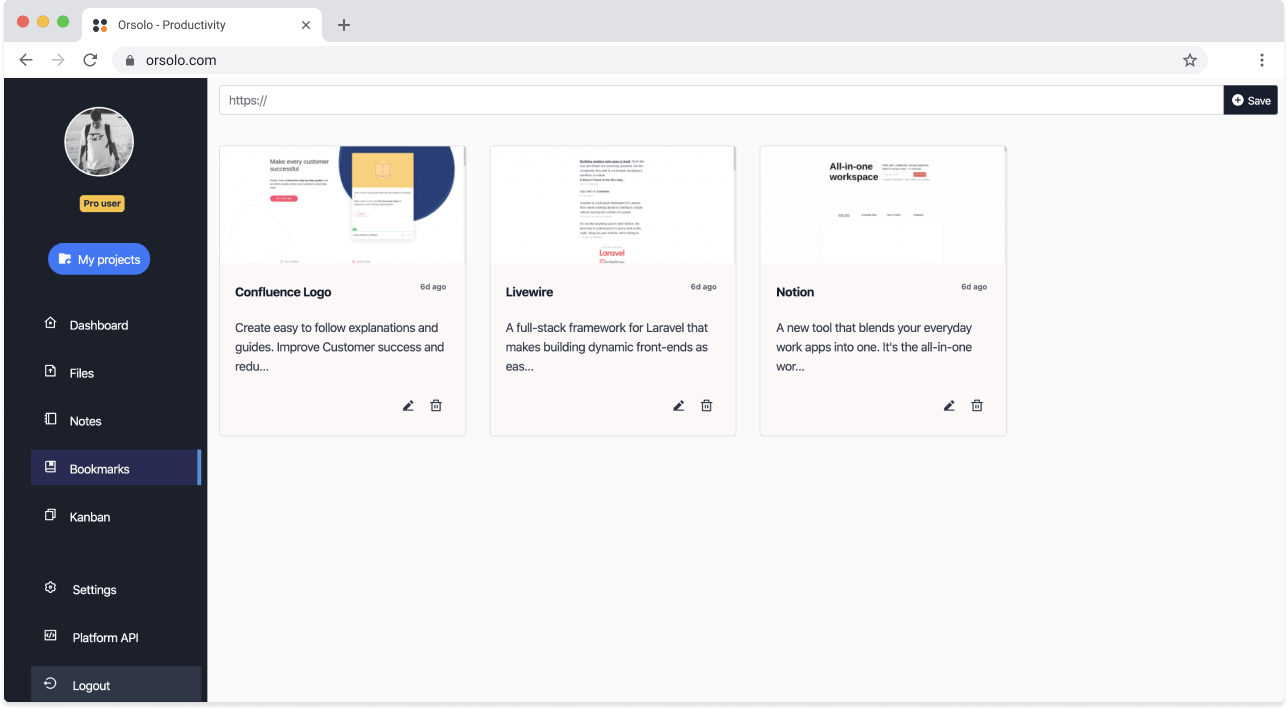Viewport: 1288px width, 710px height.
Task: Click the site lock icon
Action: [x=129, y=60]
